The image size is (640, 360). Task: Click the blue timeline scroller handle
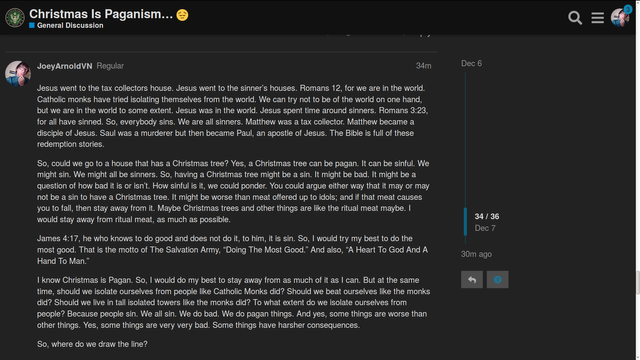[x=465, y=221]
